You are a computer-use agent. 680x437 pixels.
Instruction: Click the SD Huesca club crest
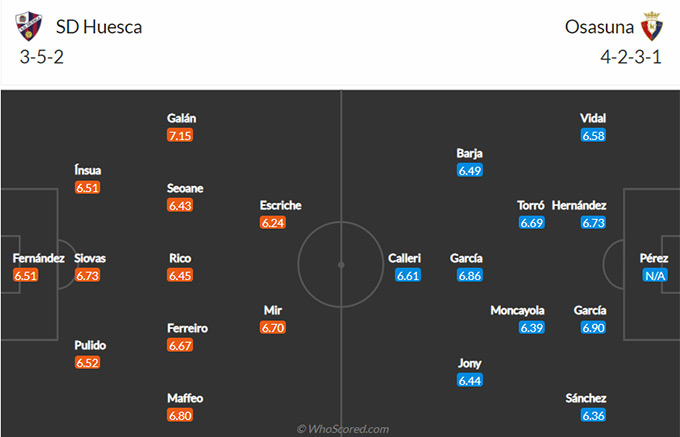click(29, 26)
